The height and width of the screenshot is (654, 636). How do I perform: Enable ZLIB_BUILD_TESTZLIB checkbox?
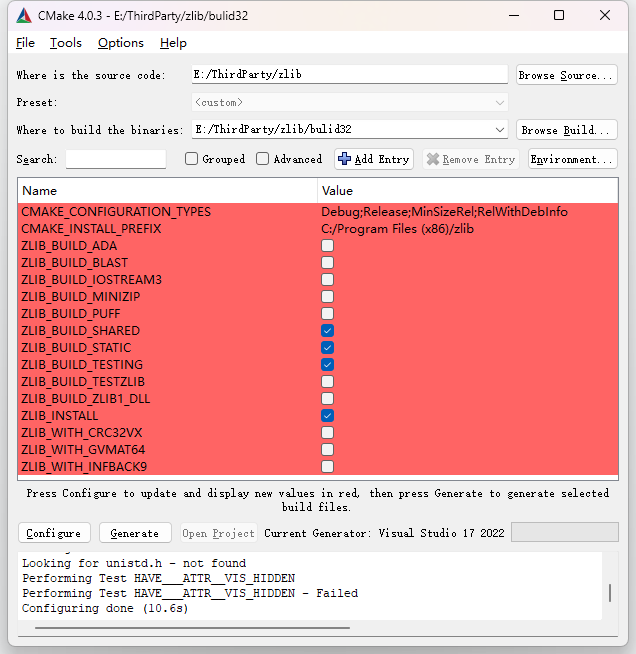coord(327,382)
